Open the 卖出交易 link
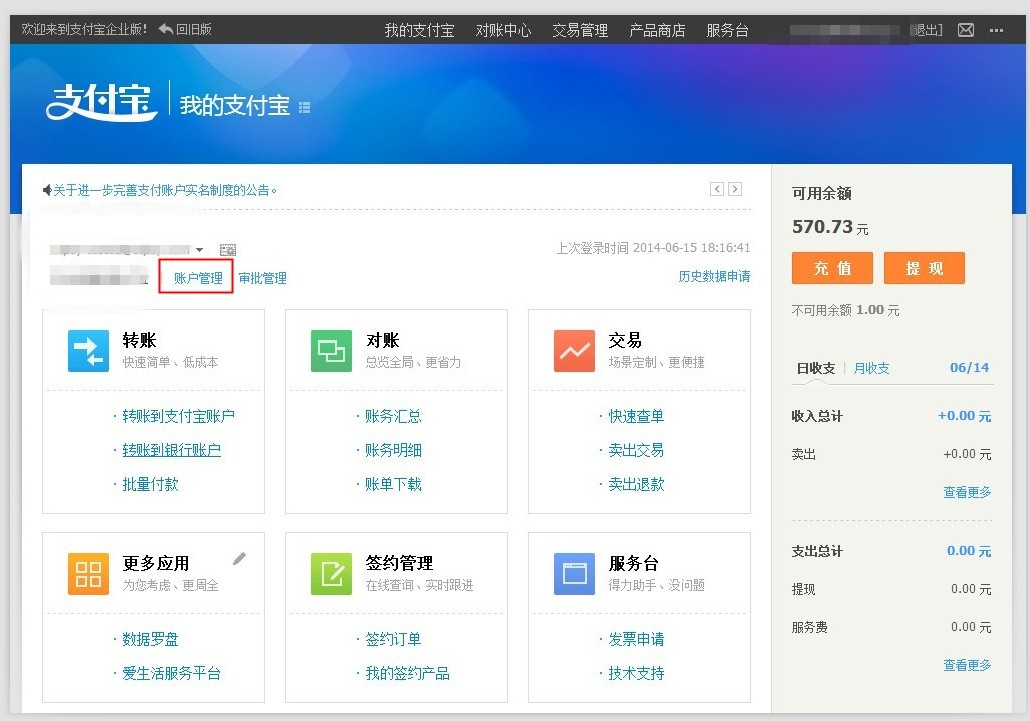This screenshot has width=1030, height=721. pos(637,450)
